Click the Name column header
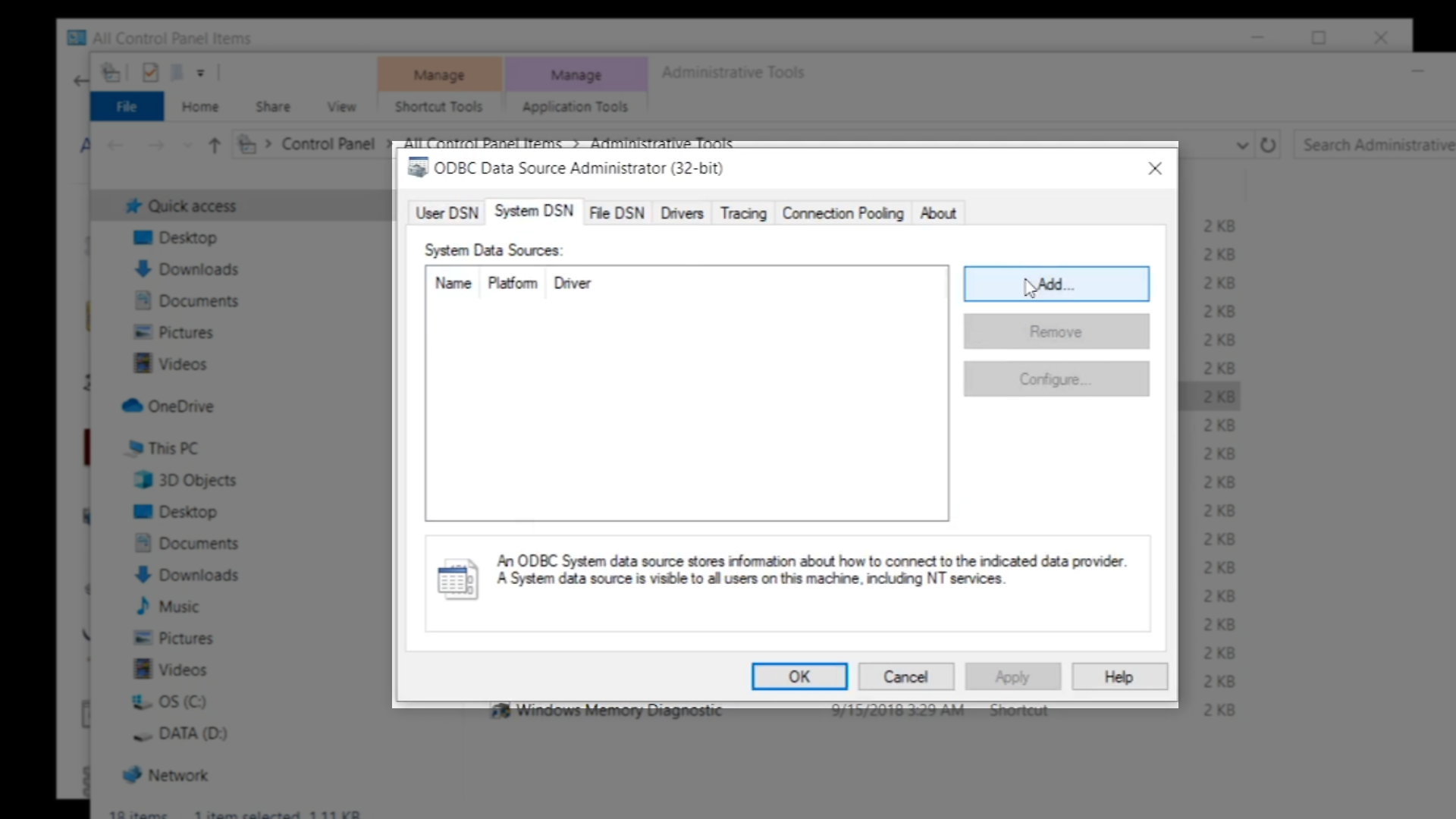The height and width of the screenshot is (819, 1456). (453, 283)
